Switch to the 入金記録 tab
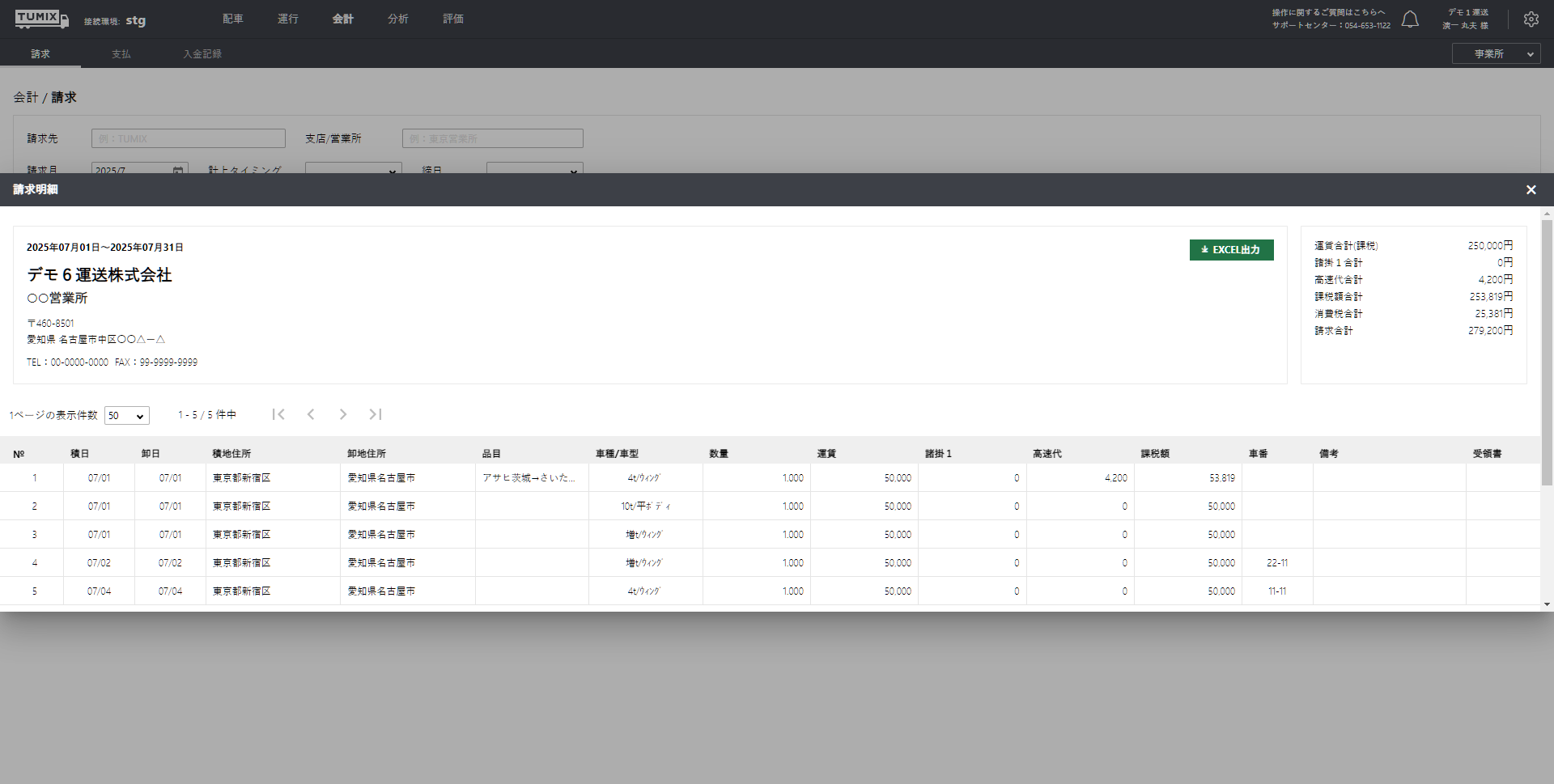Viewport: 1554px width, 784px height. [x=202, y=54]
